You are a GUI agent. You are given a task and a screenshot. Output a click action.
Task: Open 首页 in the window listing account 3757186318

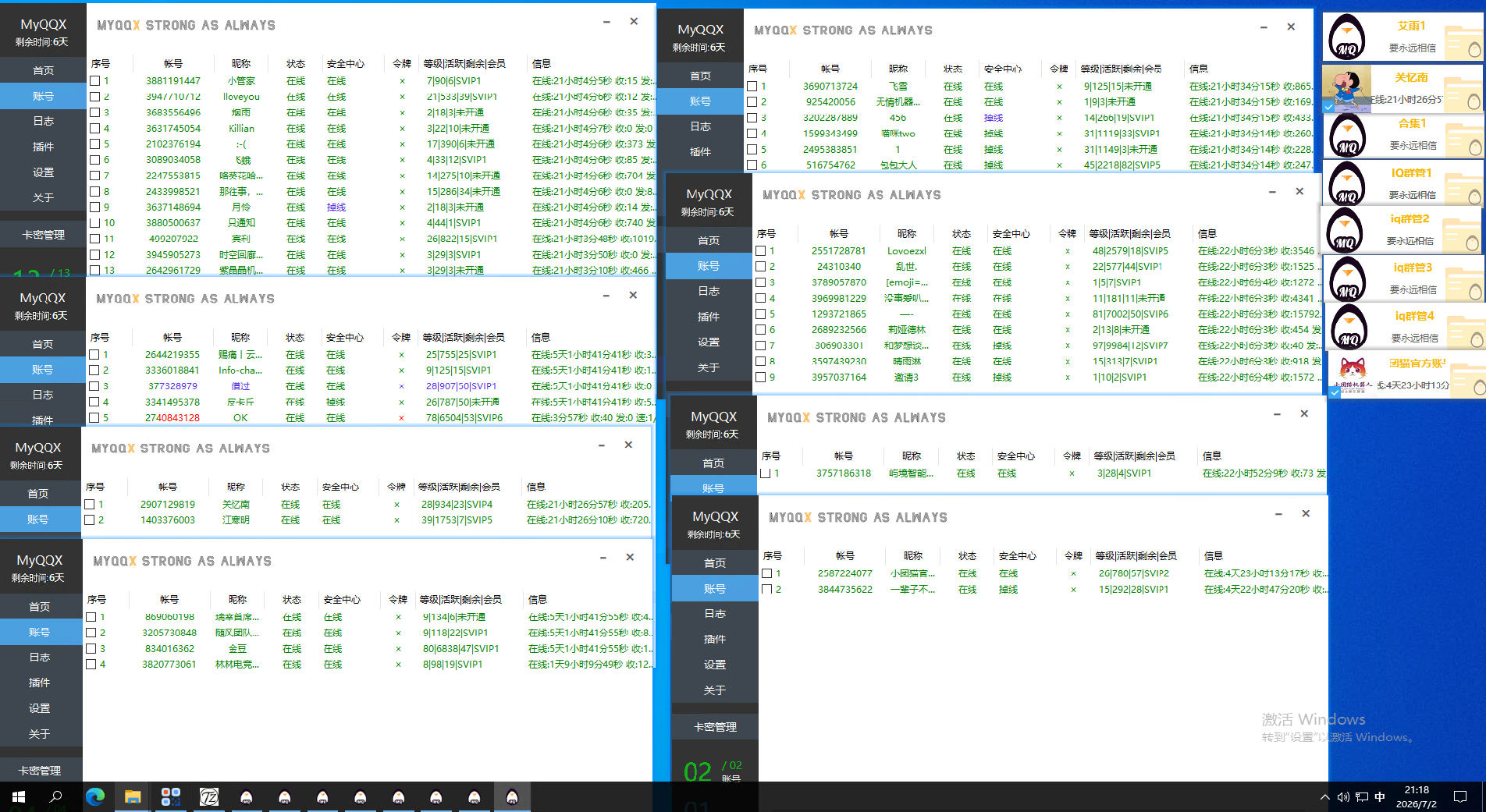click(713, 463)
